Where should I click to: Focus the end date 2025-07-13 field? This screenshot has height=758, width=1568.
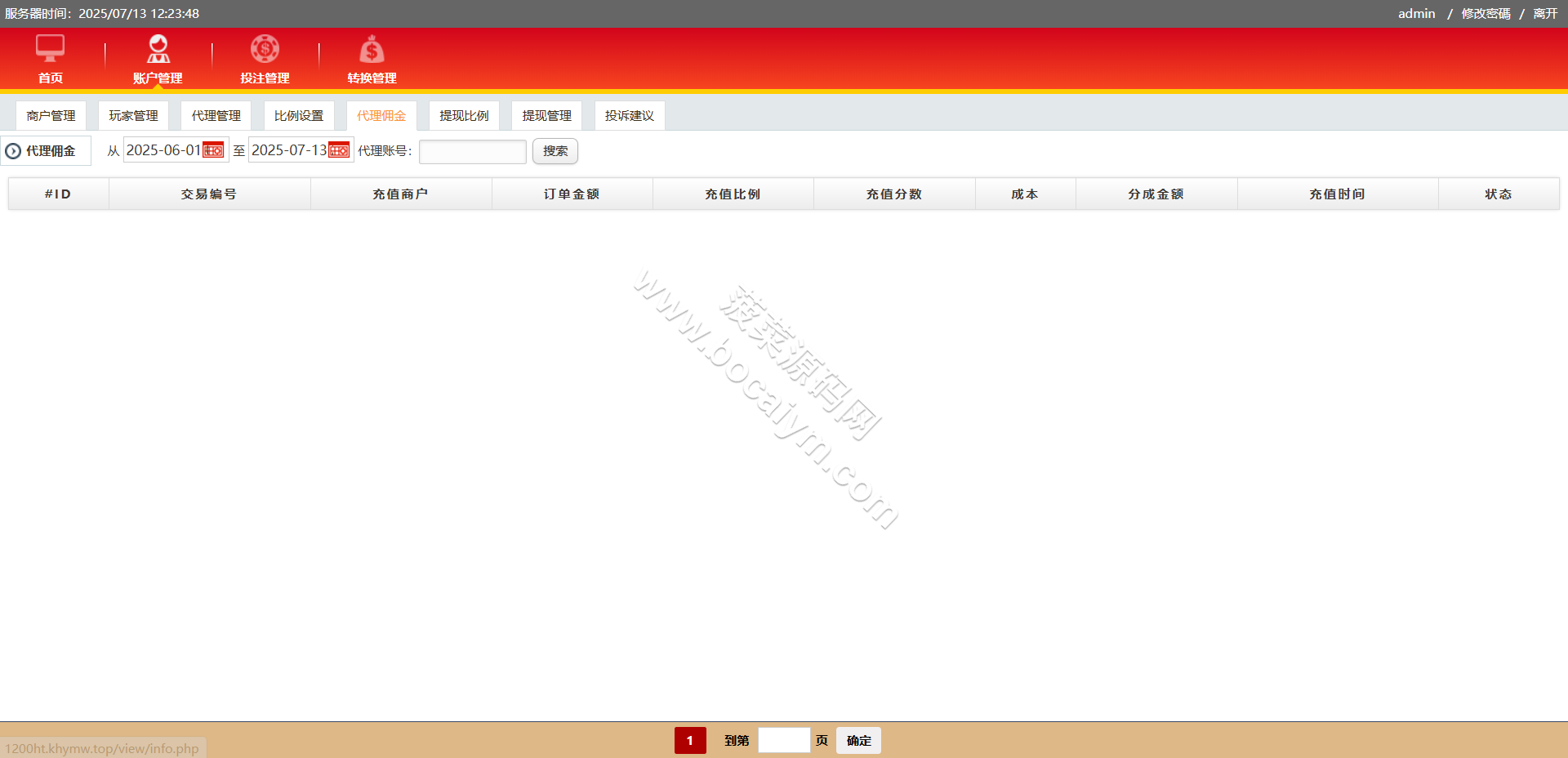click(x=301, y=150)
